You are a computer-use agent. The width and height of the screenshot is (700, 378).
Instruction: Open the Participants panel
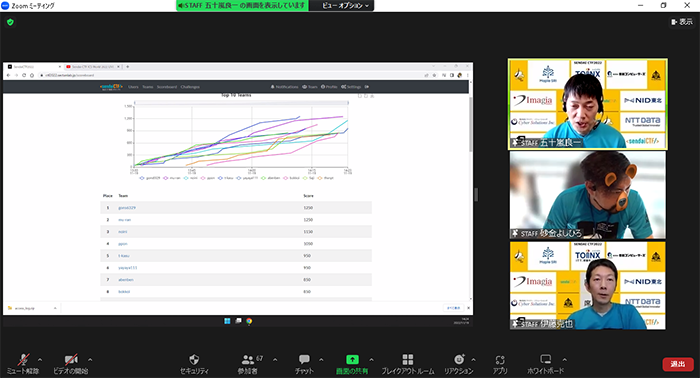pos(248,360)
